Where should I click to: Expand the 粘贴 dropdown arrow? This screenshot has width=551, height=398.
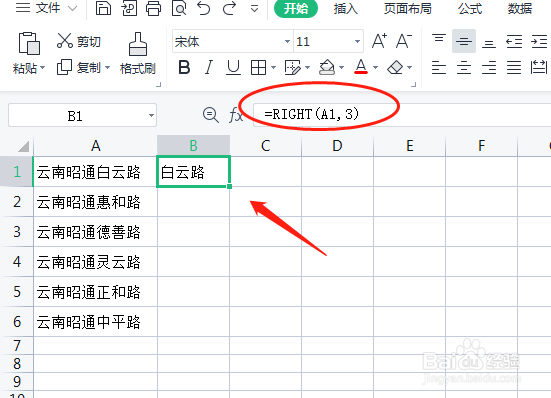coord(43,67)
